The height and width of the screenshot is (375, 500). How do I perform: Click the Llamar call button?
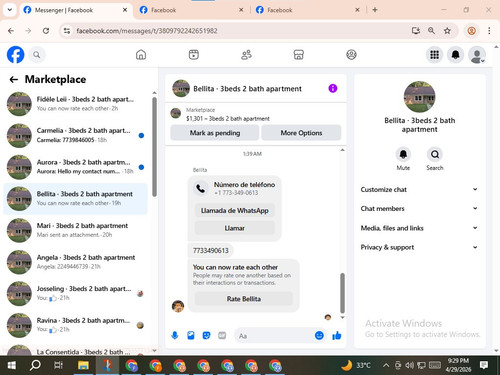tap(235, 228)
